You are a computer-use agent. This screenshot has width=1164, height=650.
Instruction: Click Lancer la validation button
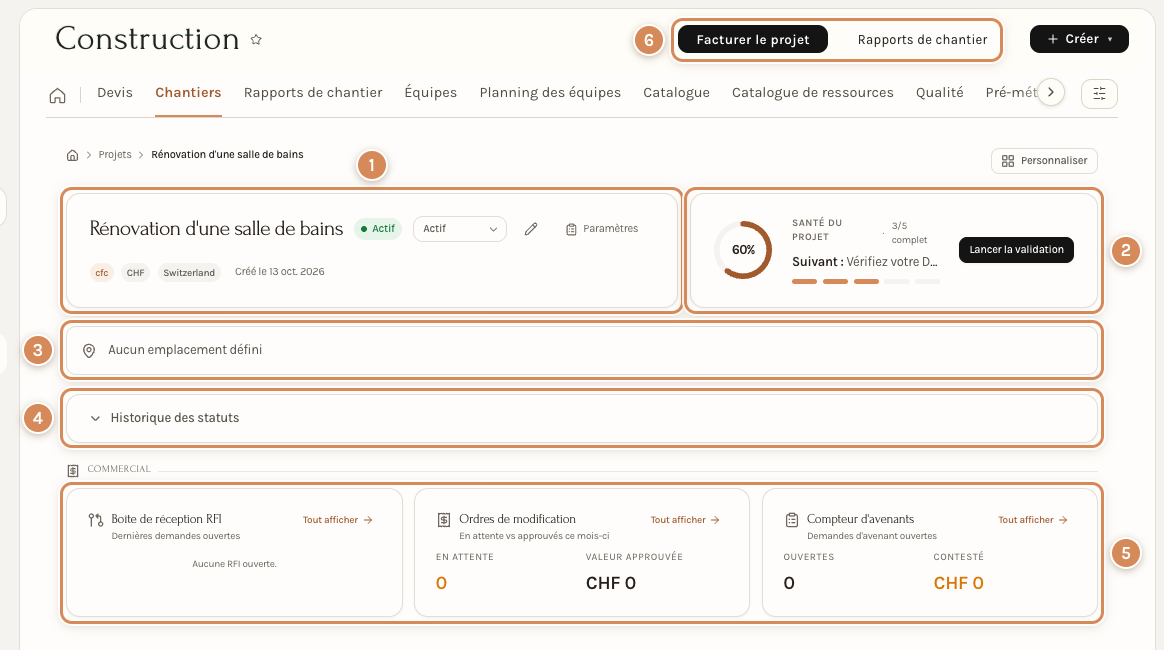point(1016,250)
